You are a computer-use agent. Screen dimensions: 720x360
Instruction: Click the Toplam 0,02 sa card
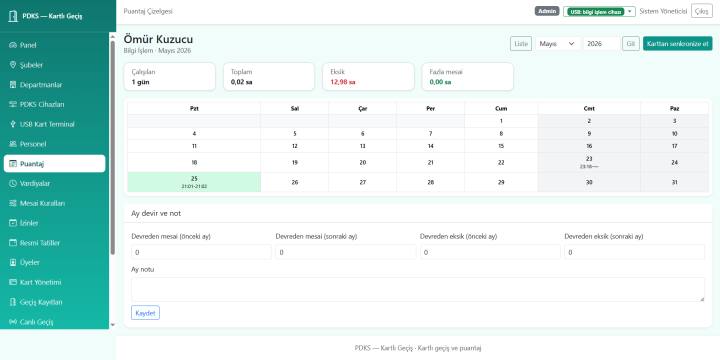point(269,77)
